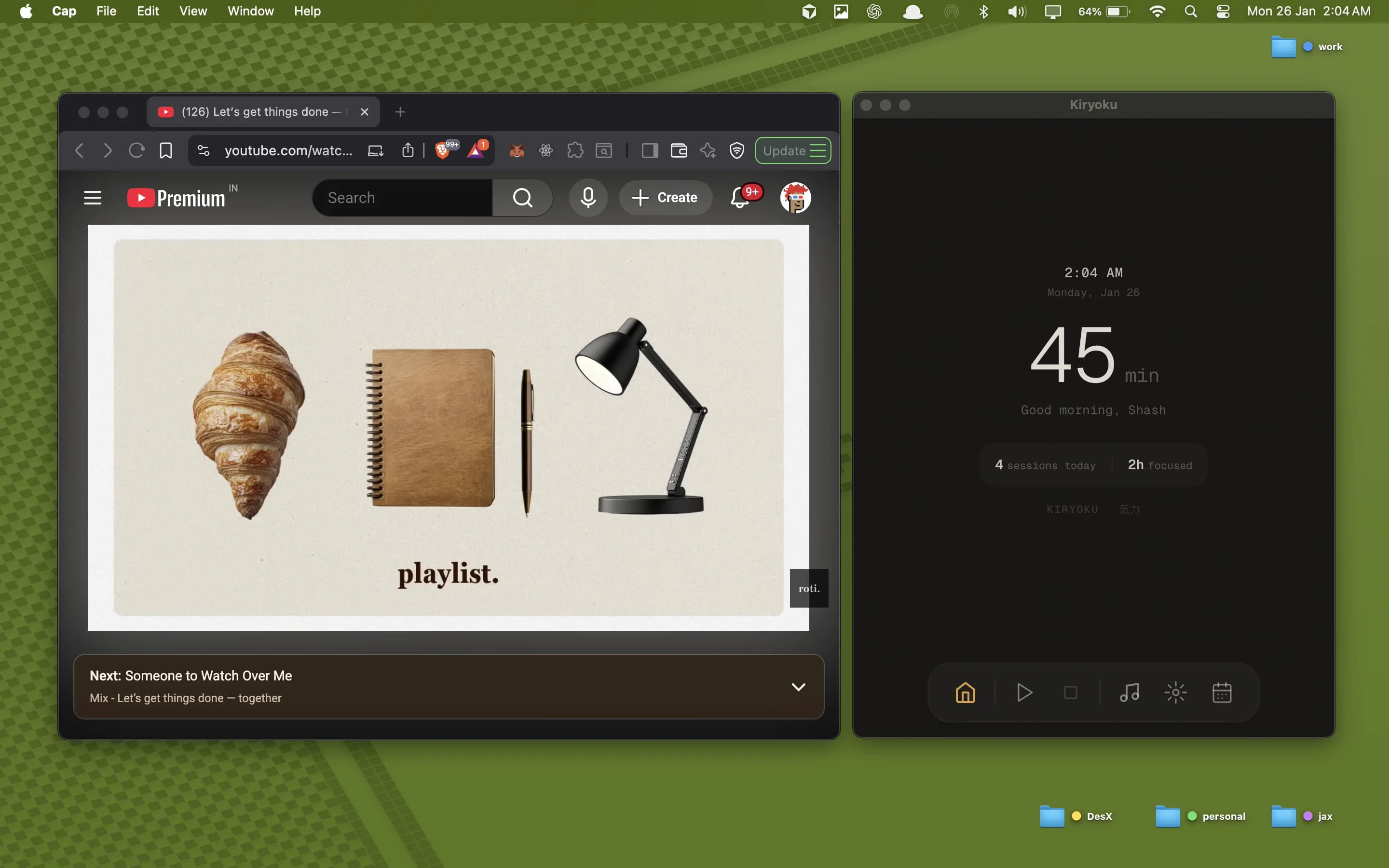This screenshot has width=1389, height=868.
Task: Click the home icon in Kiryoku
Action: (965, 692)
